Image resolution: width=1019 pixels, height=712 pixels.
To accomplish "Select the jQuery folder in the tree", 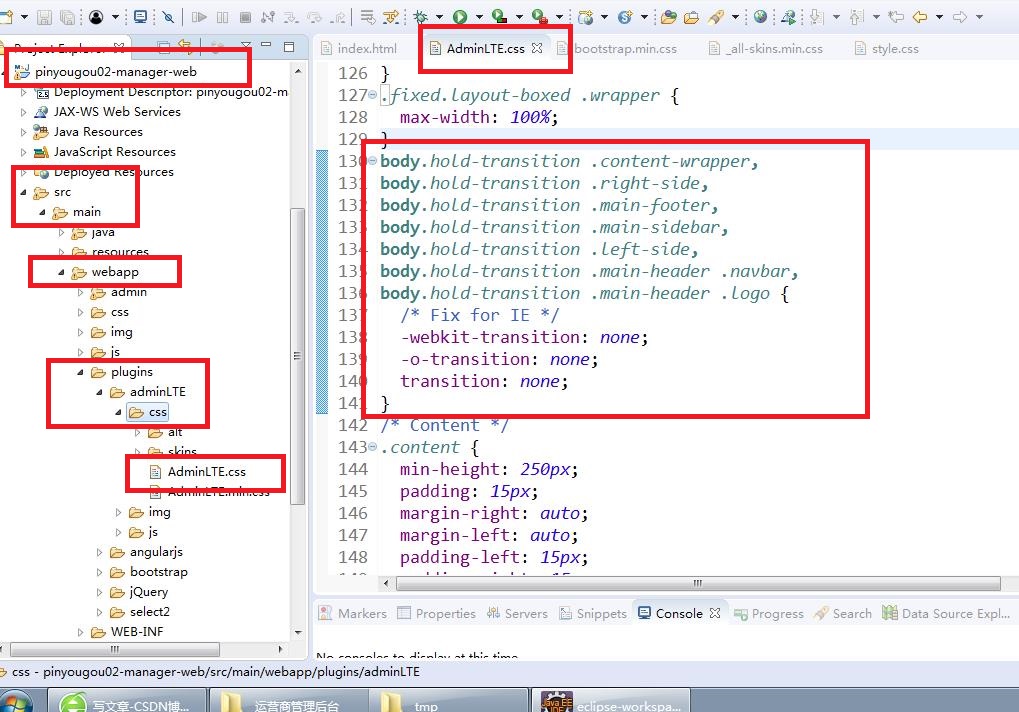I will (x=139, y=592).
